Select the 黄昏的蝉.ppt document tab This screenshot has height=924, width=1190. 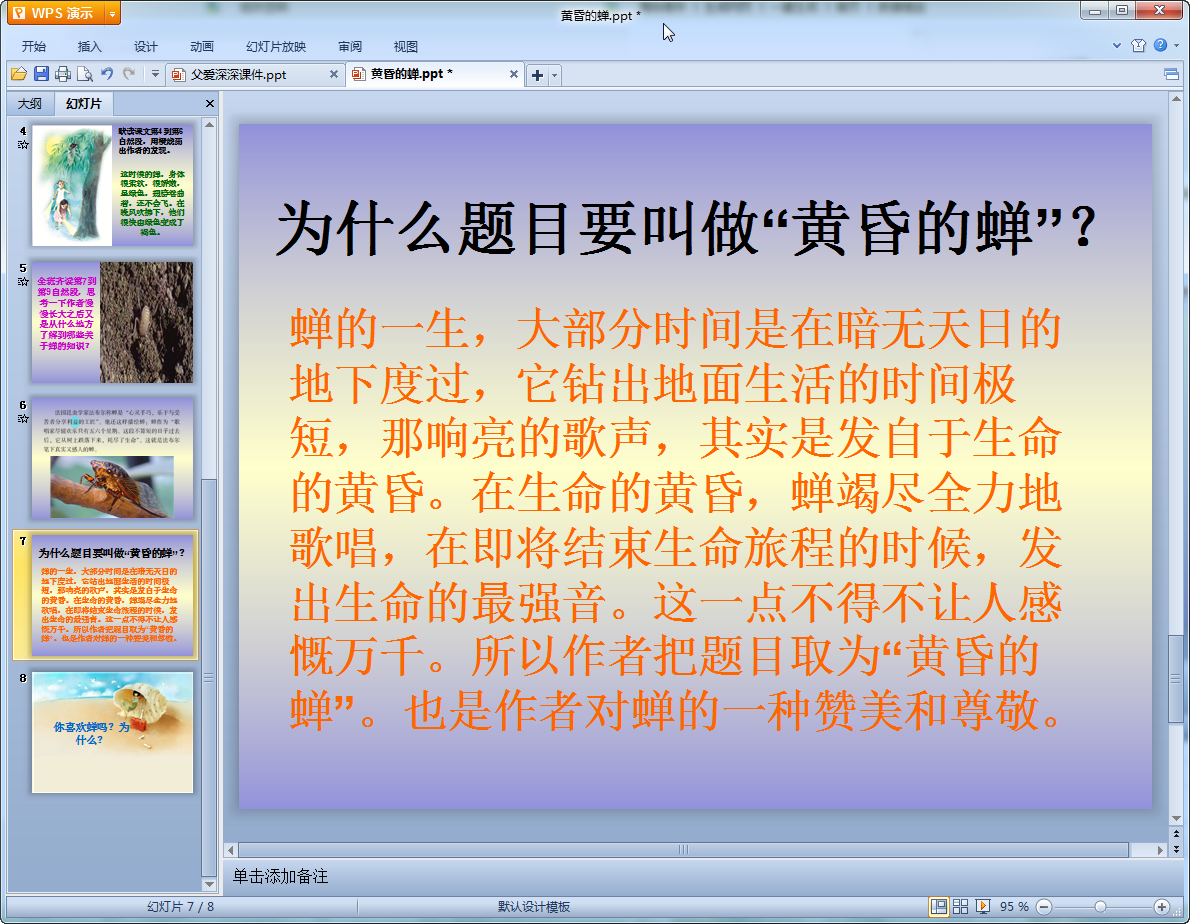click(429, 74)
